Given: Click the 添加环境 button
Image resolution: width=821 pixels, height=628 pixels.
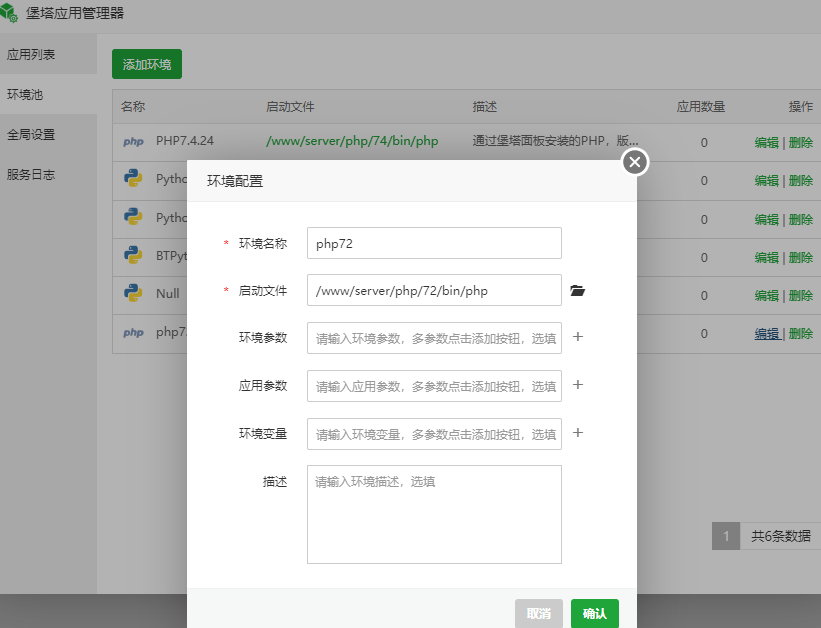Looking at the screenshot, I should 147,64.
